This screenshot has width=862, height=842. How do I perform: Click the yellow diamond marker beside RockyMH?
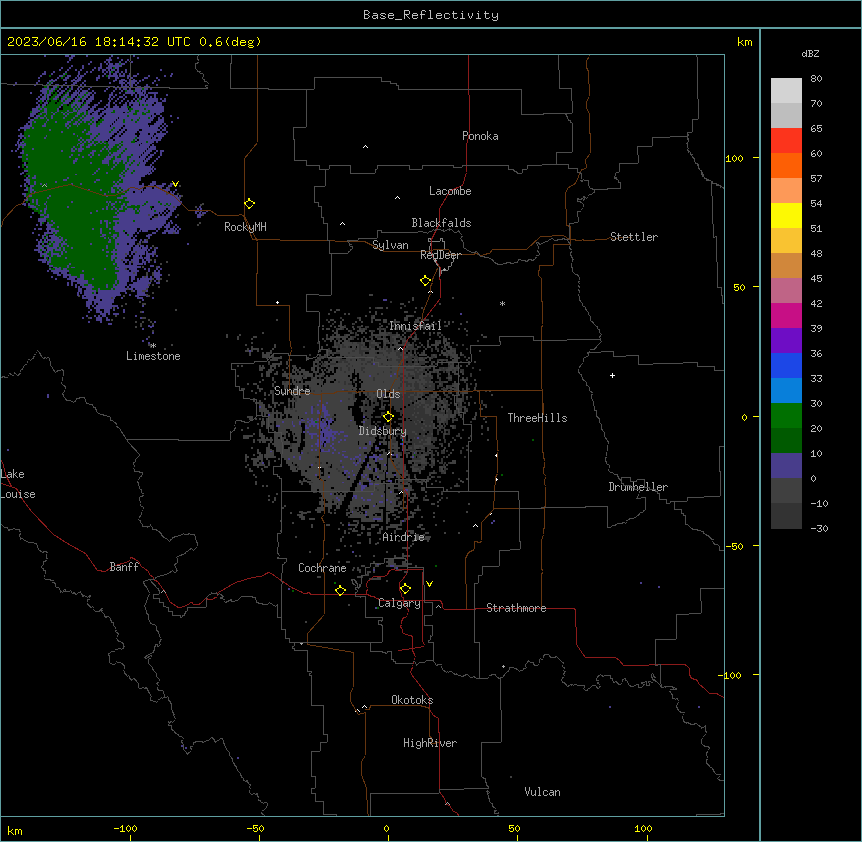249,204
